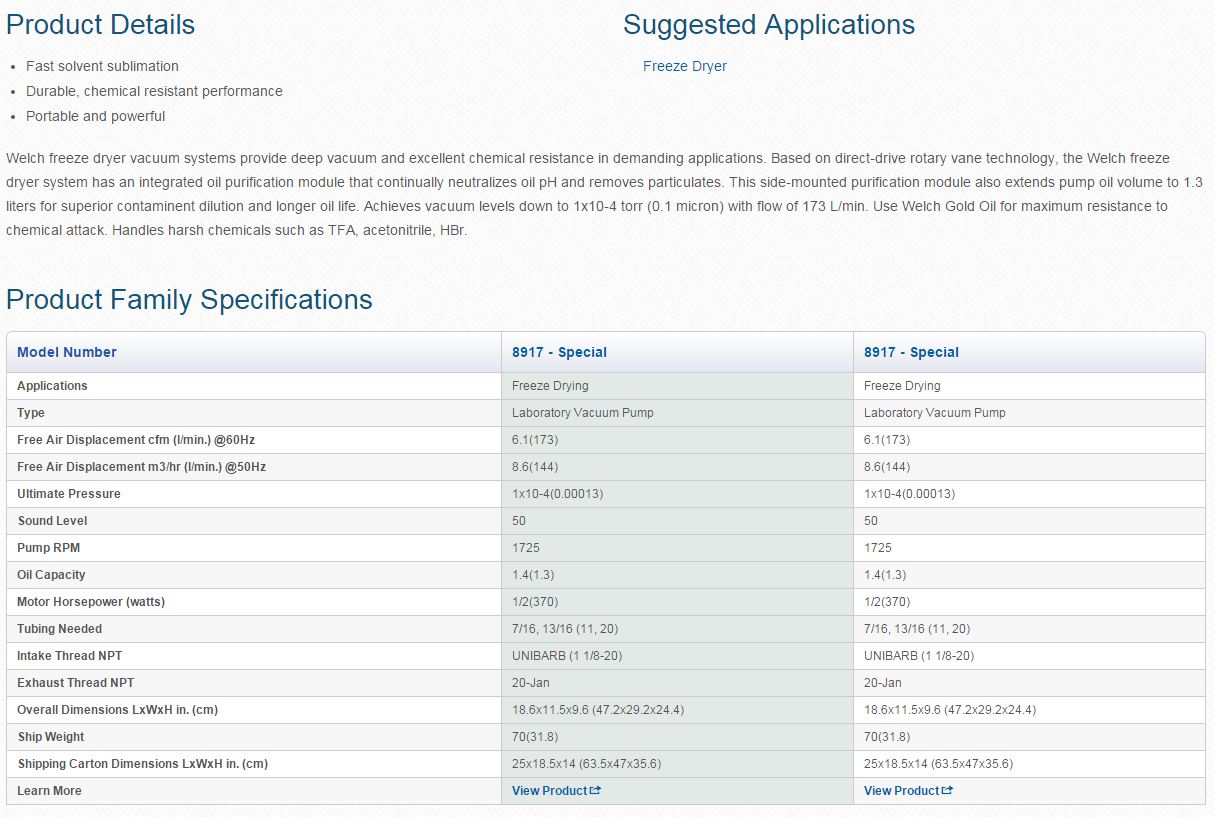
Task: Click the 'Durable, chemical resistant performance' bullet
Action: click(x=154, y=91)
